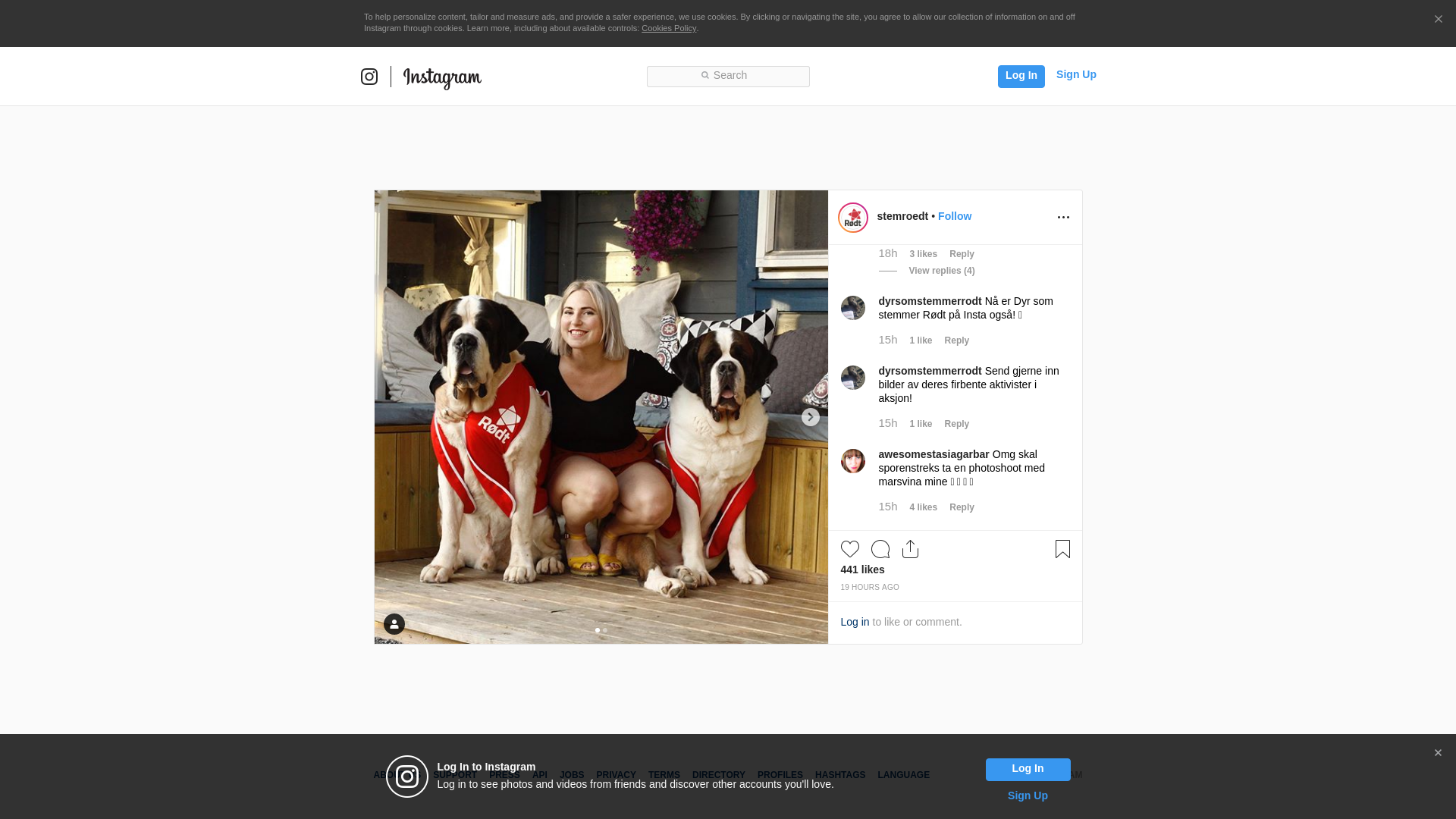The image size is (1456, 819).
Task: Open the Cookies Policy link
Action: 669,28
